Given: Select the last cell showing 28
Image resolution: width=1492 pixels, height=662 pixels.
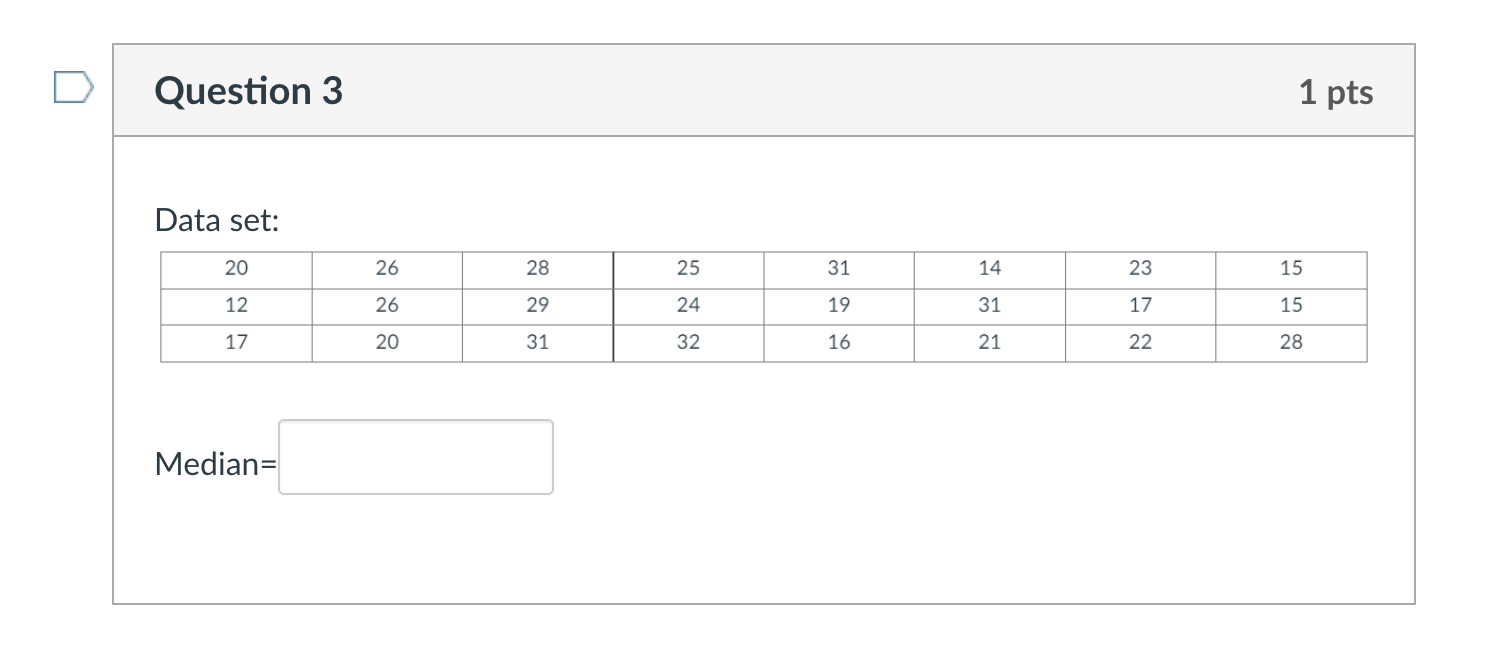Looking at the screenshot, I should coord(1290,342).
